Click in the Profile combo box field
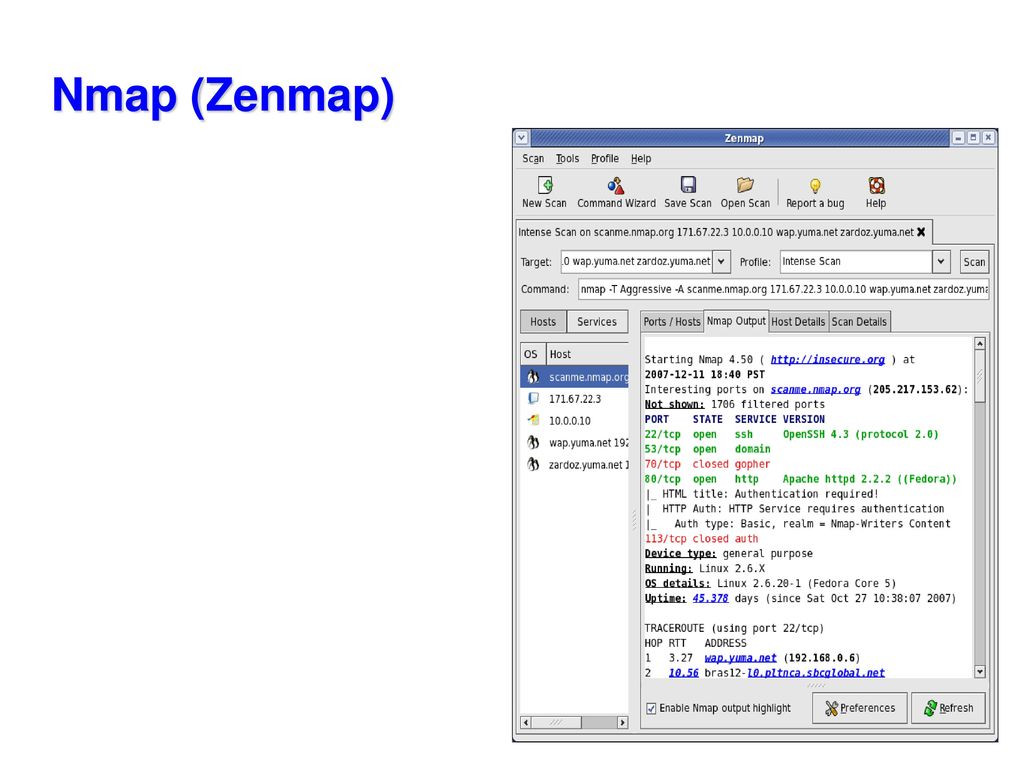1024x768 pixels. (x=856, y=261)
